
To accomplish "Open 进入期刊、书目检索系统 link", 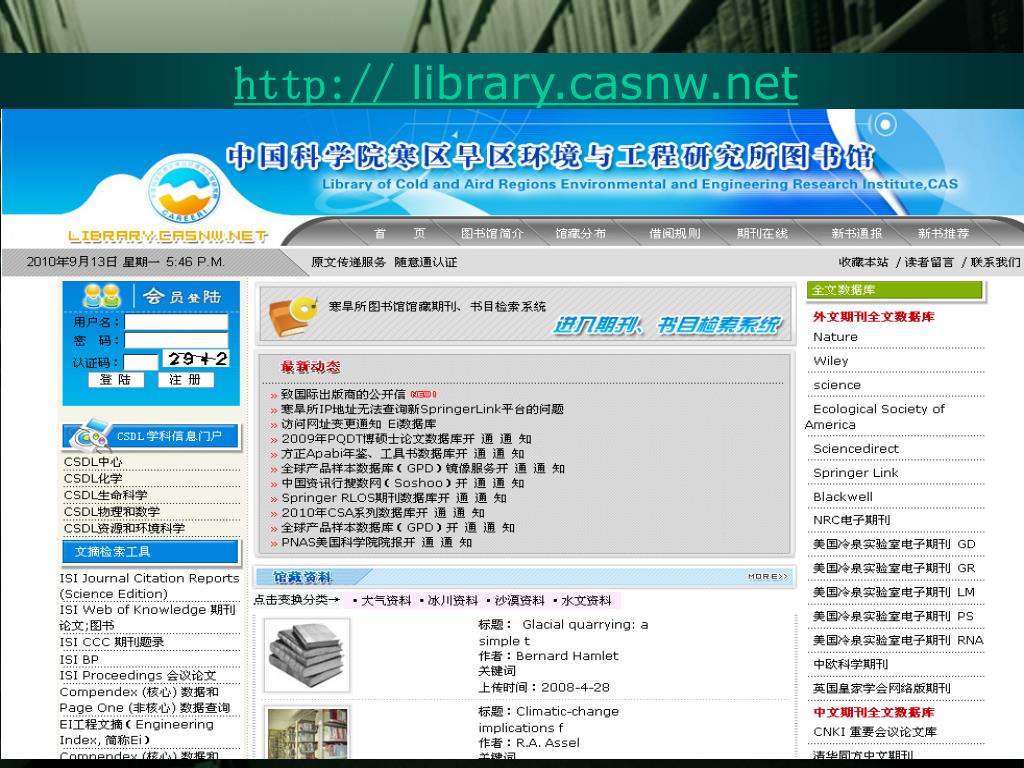I will [x=666, y=324].
